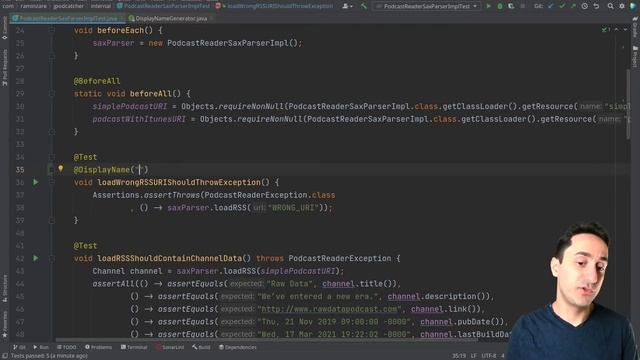Viewport: 640px width, 360px height.
Task: Run with coverage from the top toolbar
Action: pyautogui.click(x=511, y=6)
